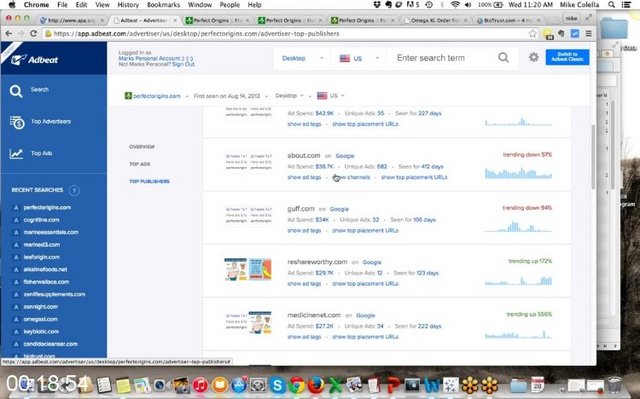The height and width of the screenshot is (399, 640).
Task: Open Spotlight search in the menu bar
Action: point(611,4)
